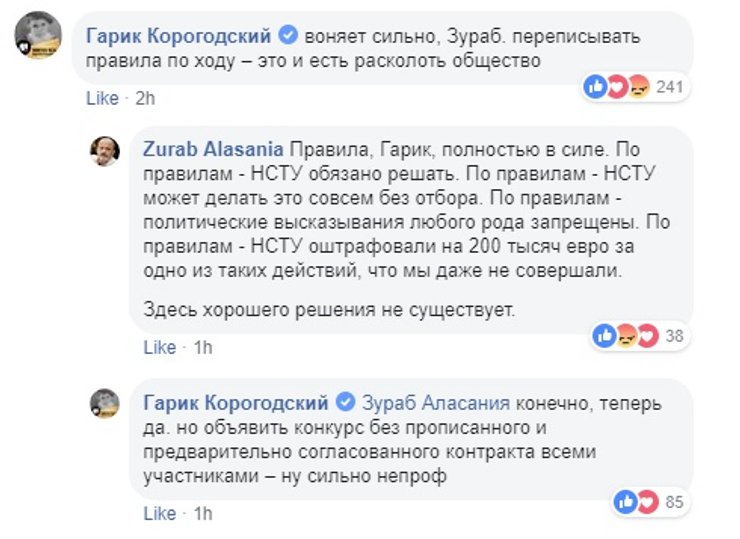Click the thumbs-up reaction icon beside 38
This screenshot has width=740, height=539.
(x=605, y=334)
